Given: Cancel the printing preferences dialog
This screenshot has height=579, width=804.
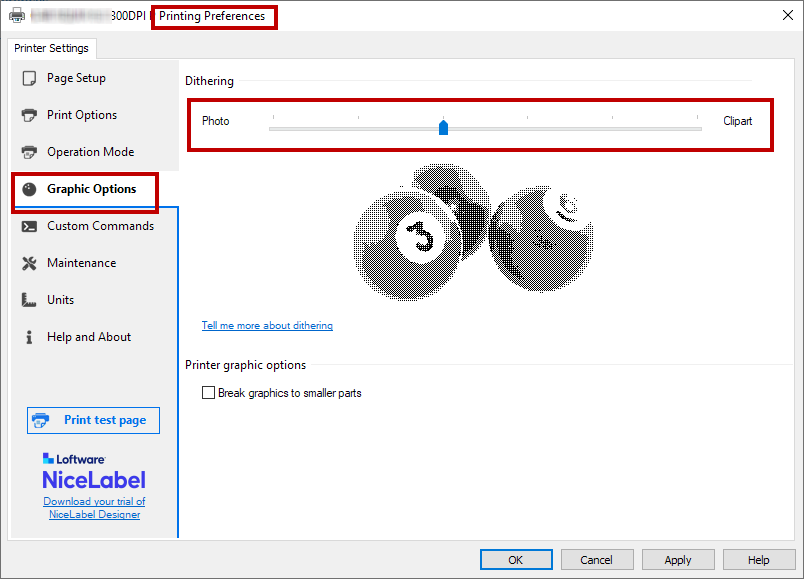Looking at the screenshot, I should coord(596,560).
